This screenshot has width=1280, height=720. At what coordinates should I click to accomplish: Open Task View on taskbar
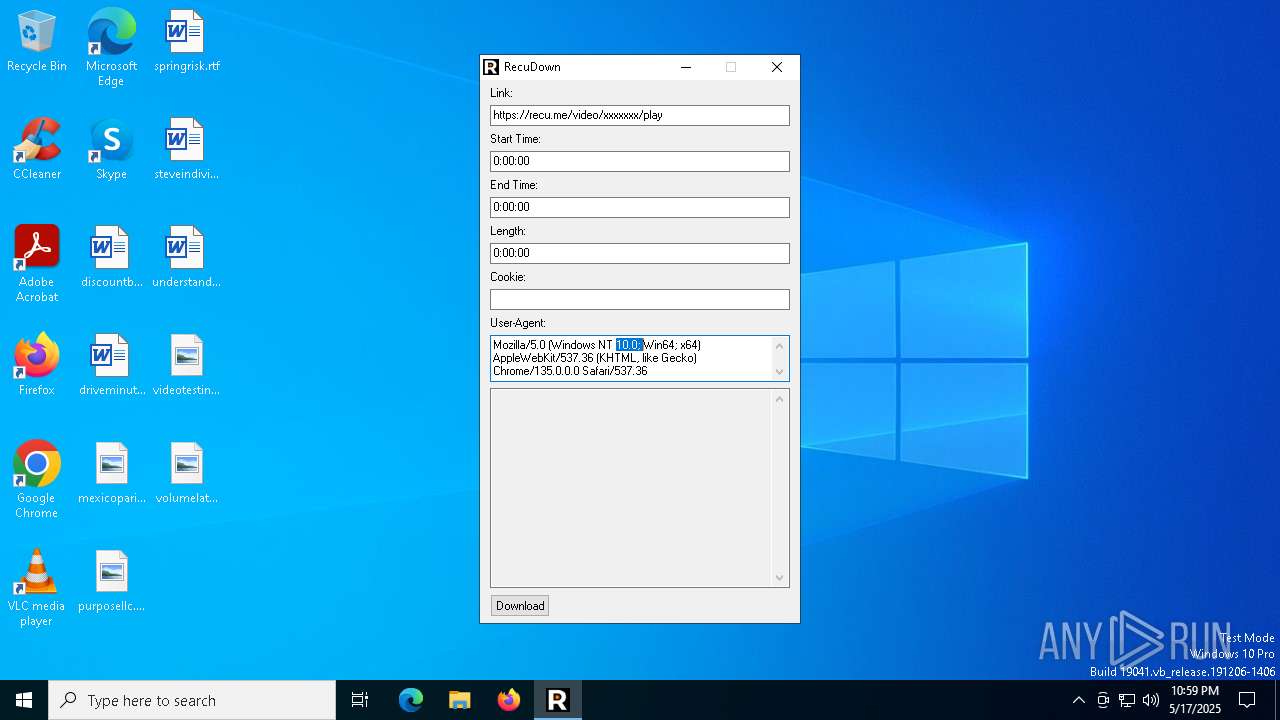pos(360,700)
